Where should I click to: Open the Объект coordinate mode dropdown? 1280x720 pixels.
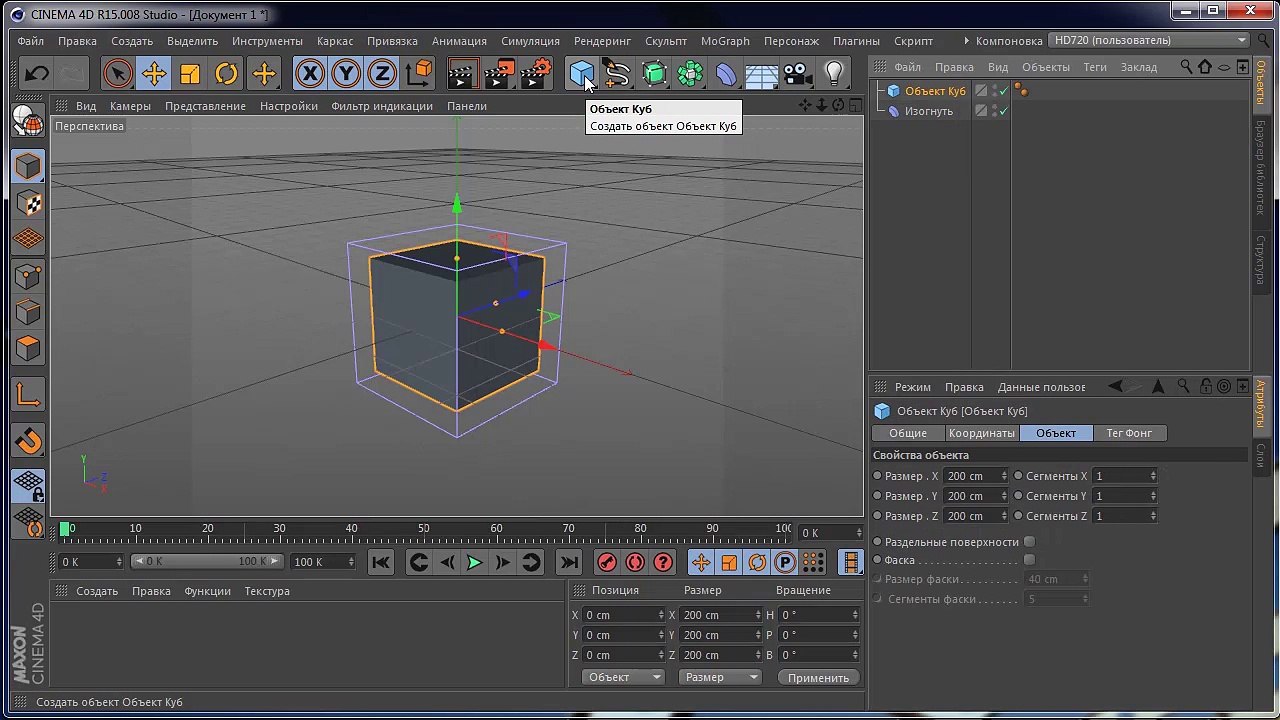(x=623, y=677)
